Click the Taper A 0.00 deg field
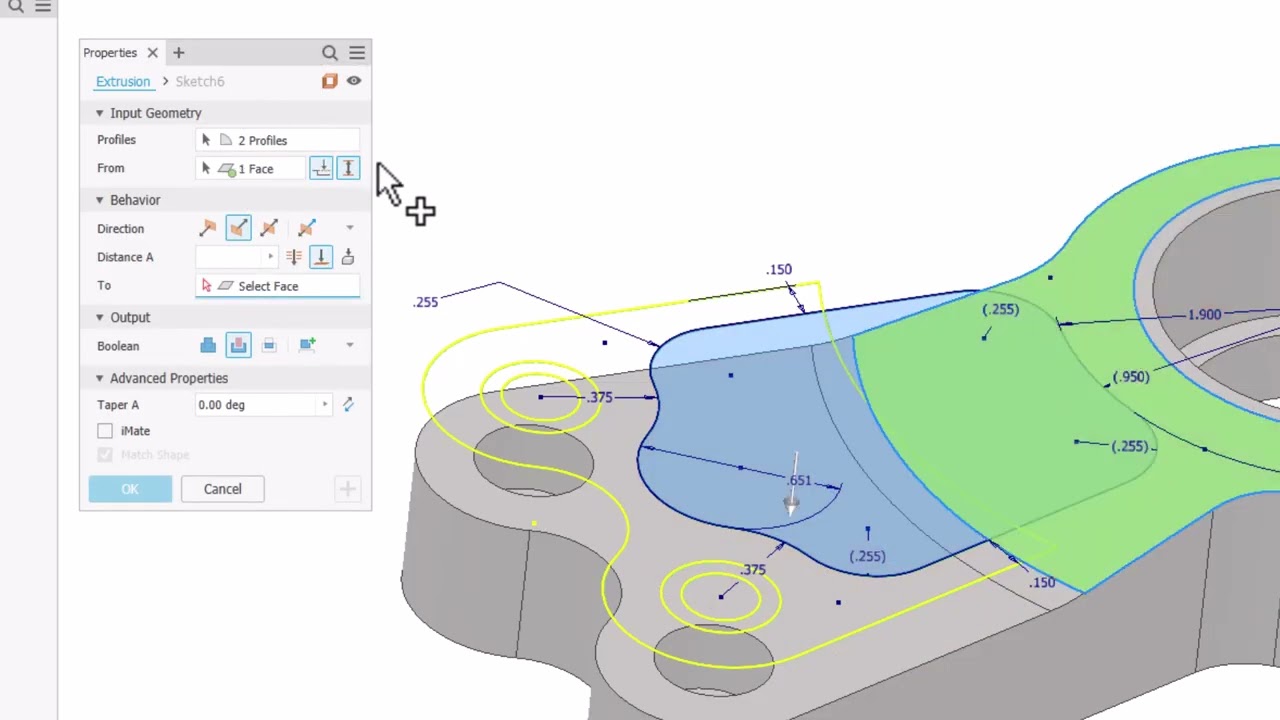The height and width of the screenshot is (720, 1280). (x=256, y=405)
